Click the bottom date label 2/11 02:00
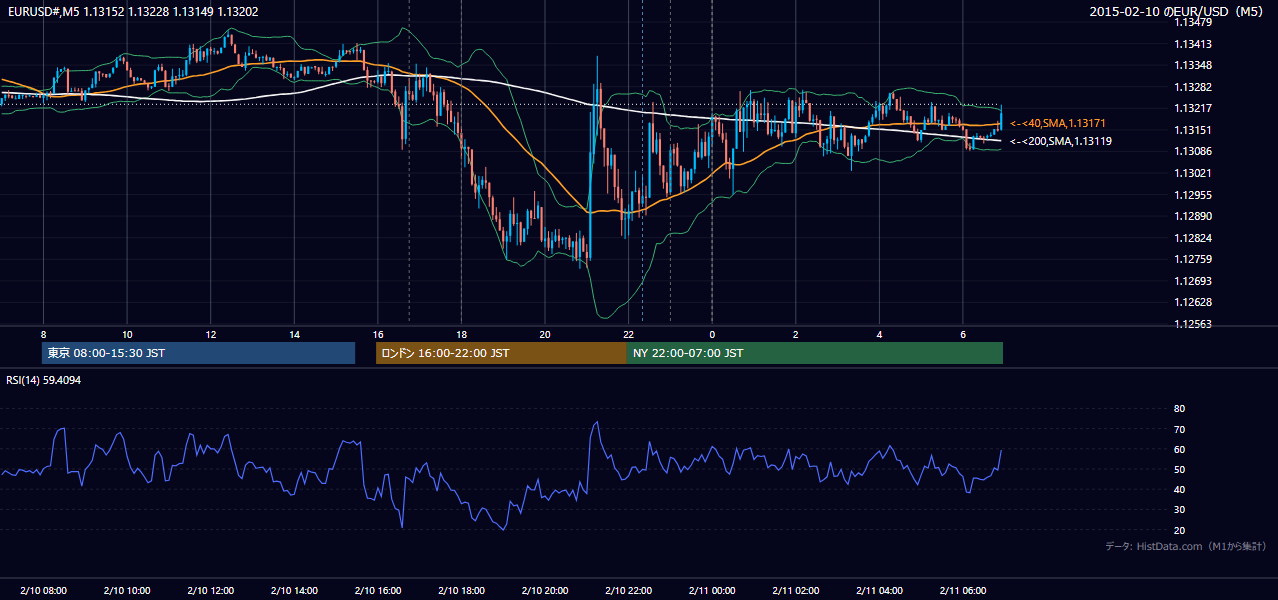Screen dimensions: 1278x600 click(795, 591)
